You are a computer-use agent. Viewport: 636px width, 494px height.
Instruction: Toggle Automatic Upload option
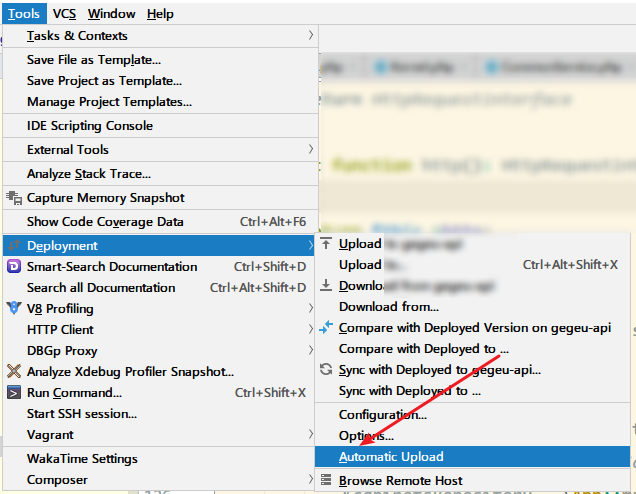391,457
